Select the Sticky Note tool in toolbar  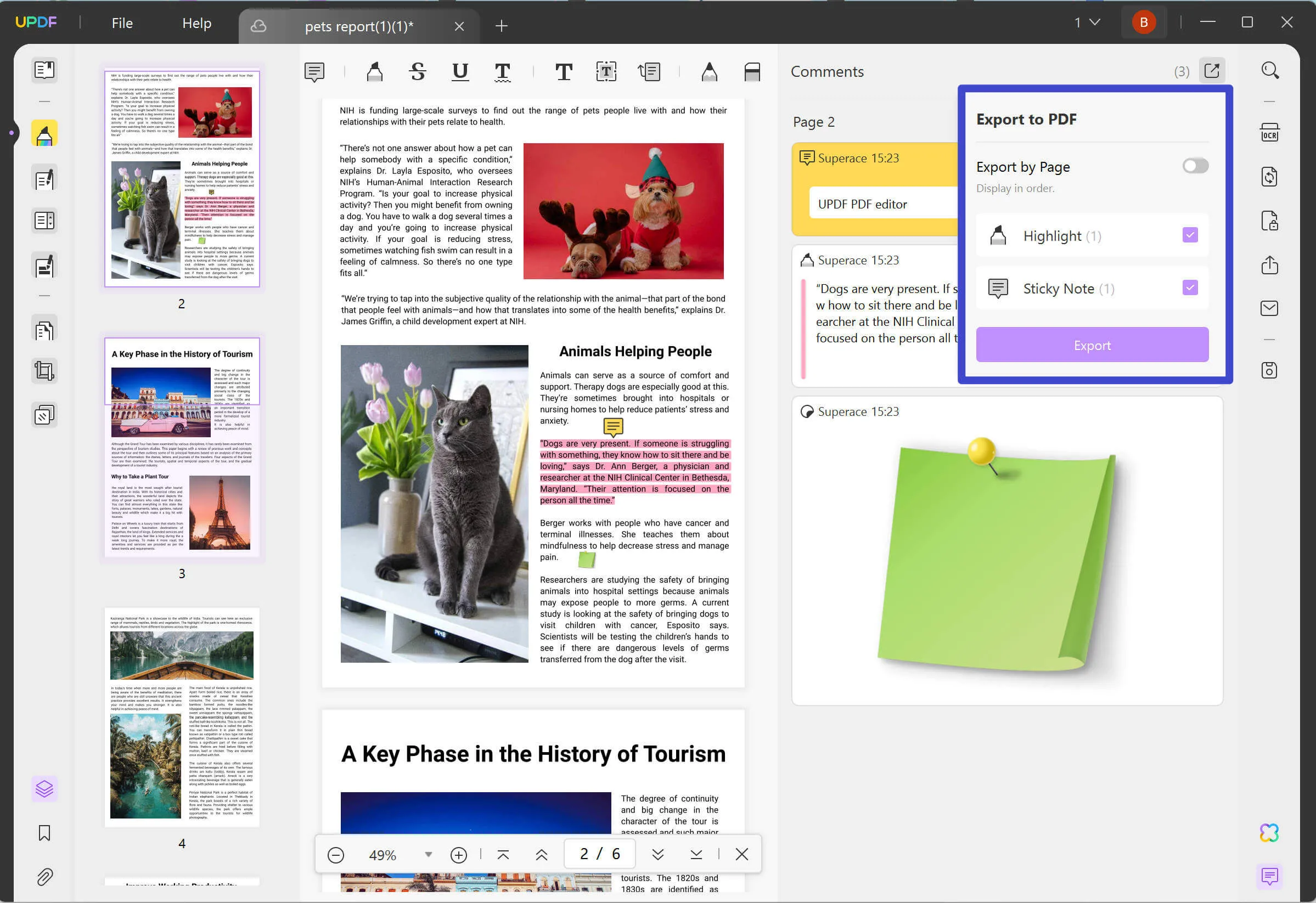[314, 72]
